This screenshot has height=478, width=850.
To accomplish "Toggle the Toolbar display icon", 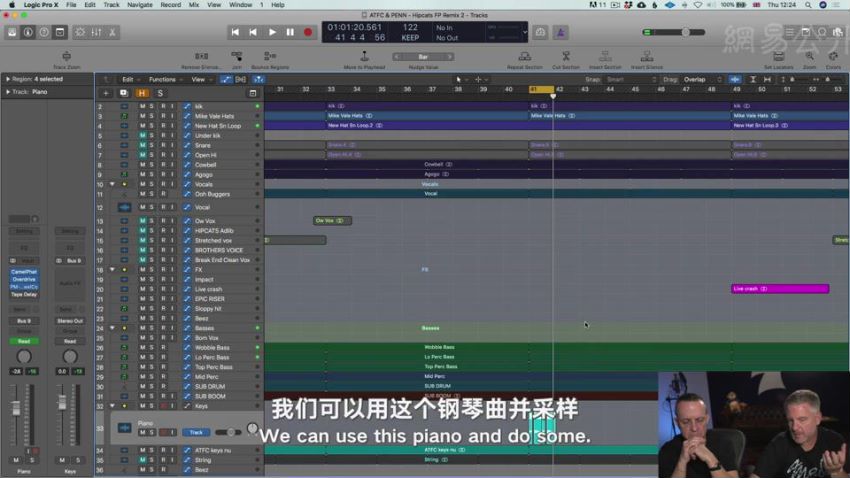I will tap(60, 33).
